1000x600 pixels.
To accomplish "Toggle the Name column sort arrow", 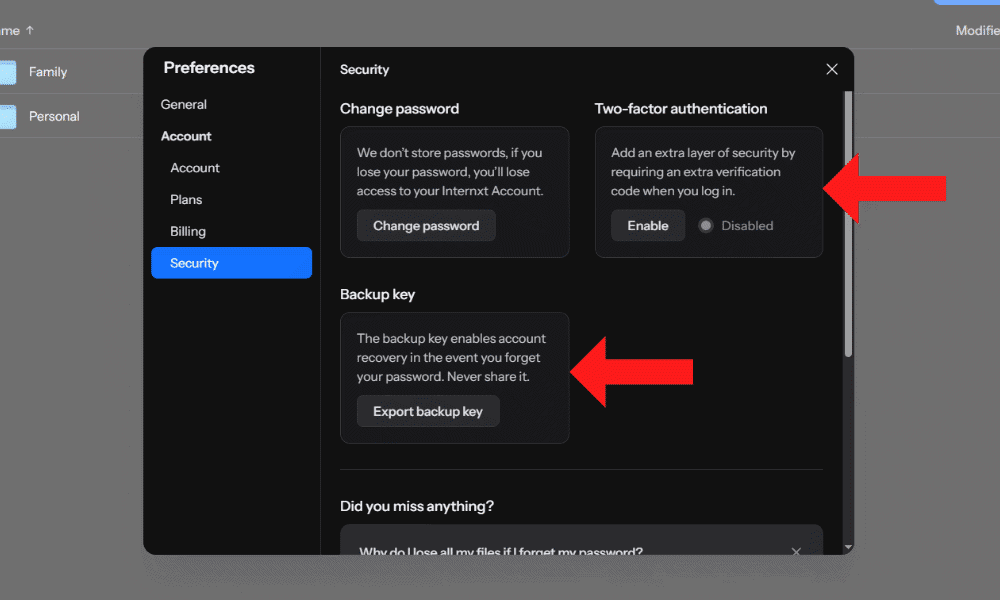I will click(29, 31).
